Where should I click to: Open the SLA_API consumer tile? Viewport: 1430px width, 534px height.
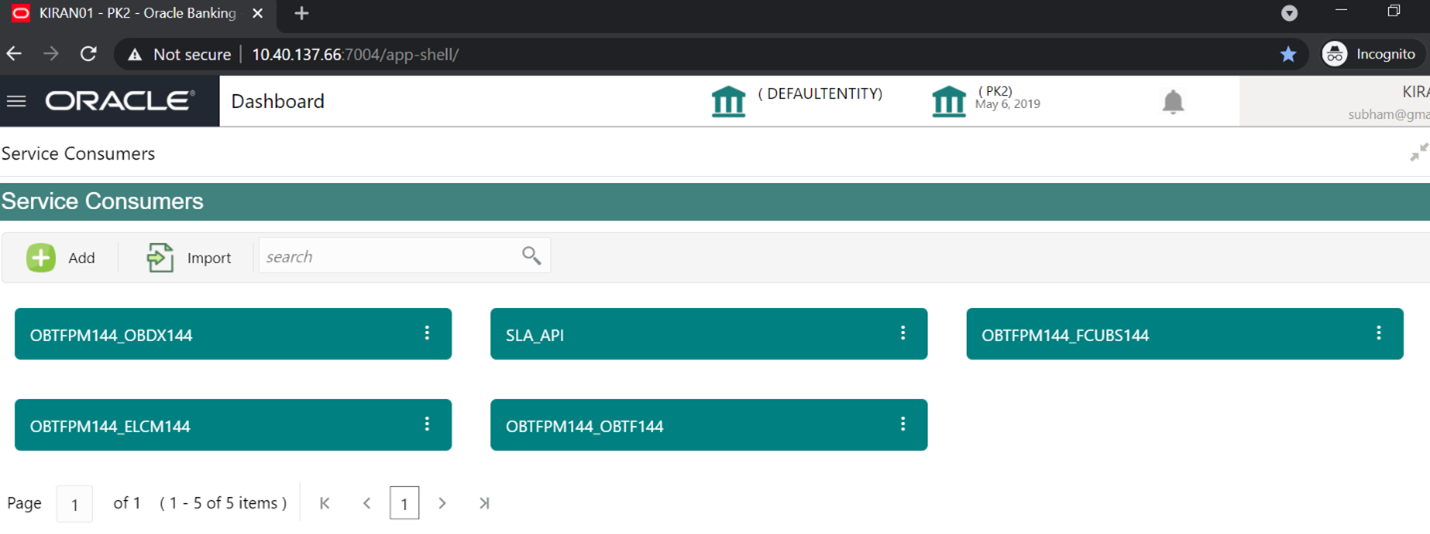click(x=709, y=334)
